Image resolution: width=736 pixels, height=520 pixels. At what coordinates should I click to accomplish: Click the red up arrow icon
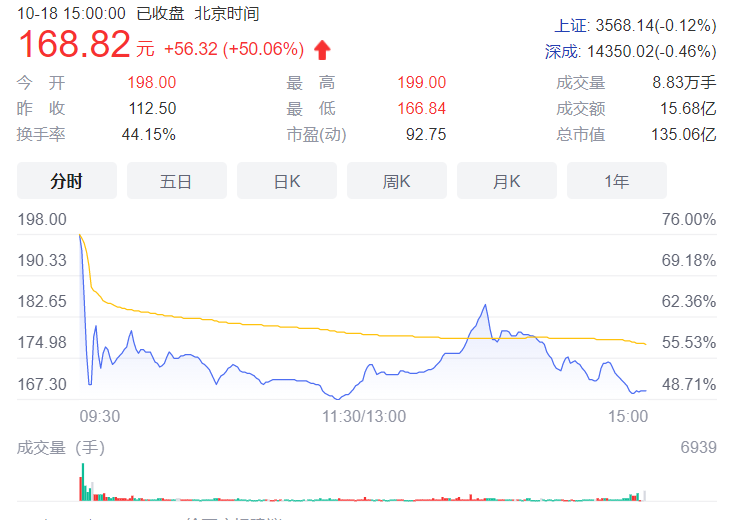click(321, 49)
